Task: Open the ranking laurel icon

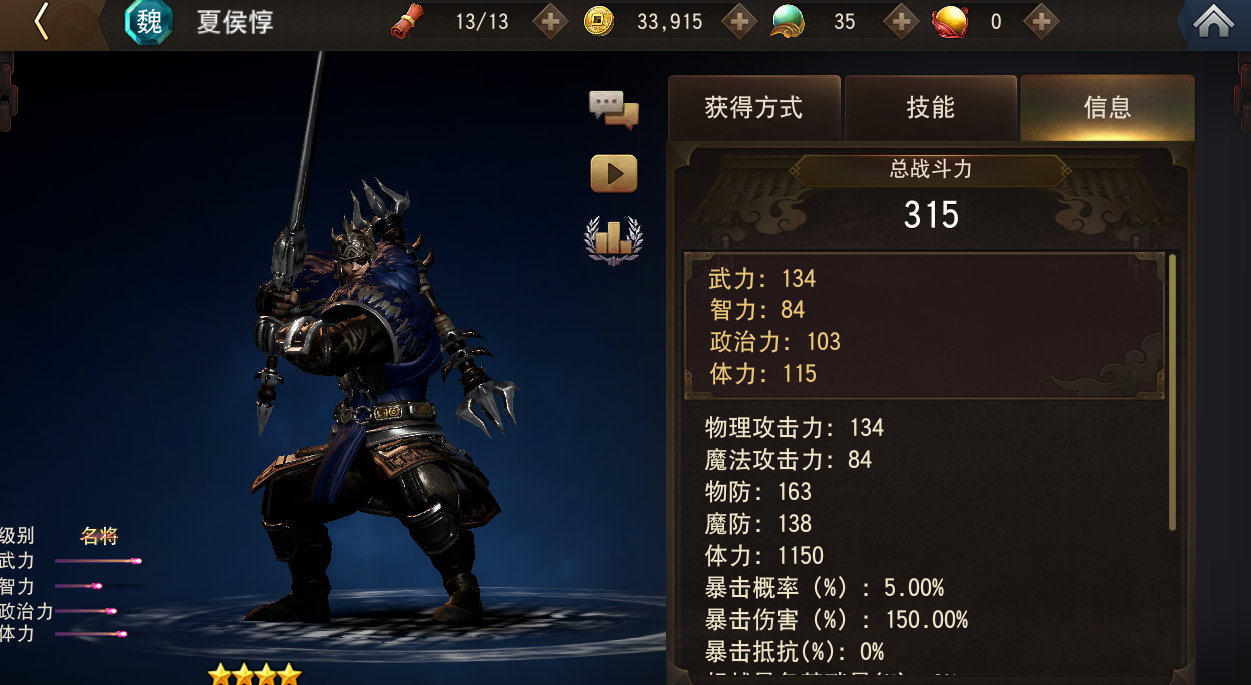Action: click(613, 240)
